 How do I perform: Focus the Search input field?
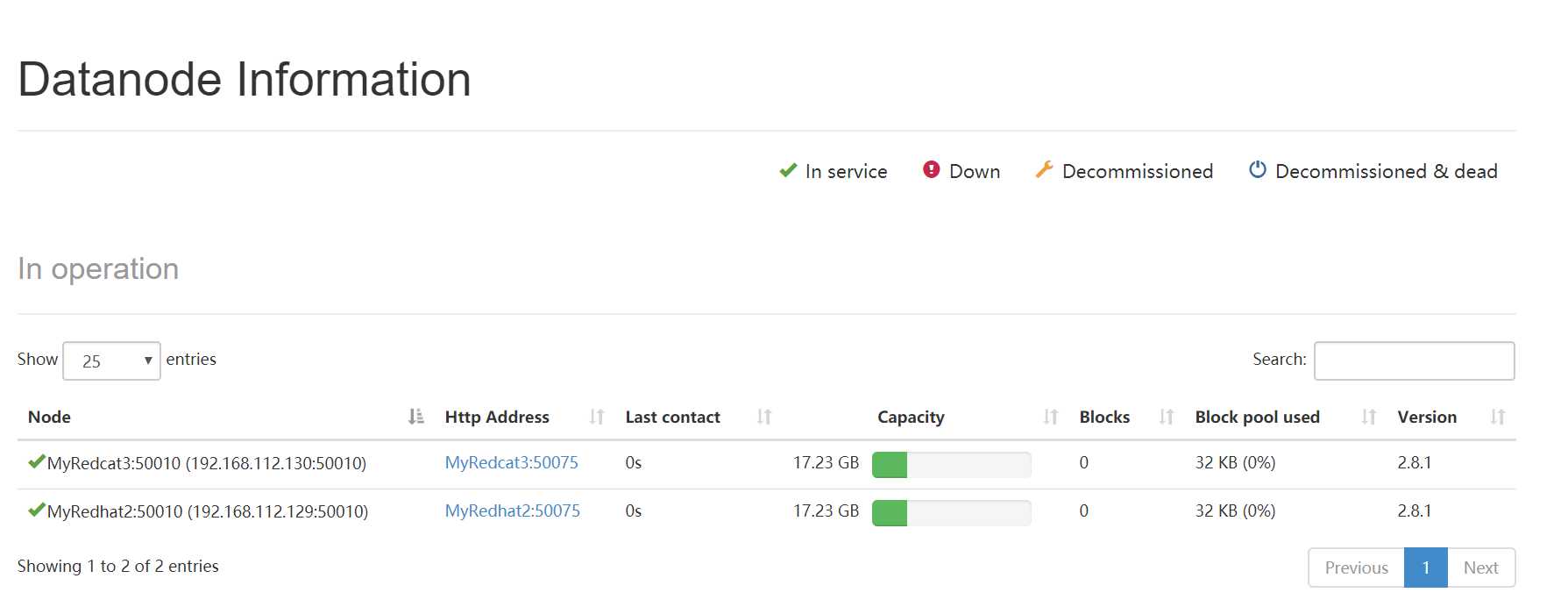click(x=1414, y=361)
